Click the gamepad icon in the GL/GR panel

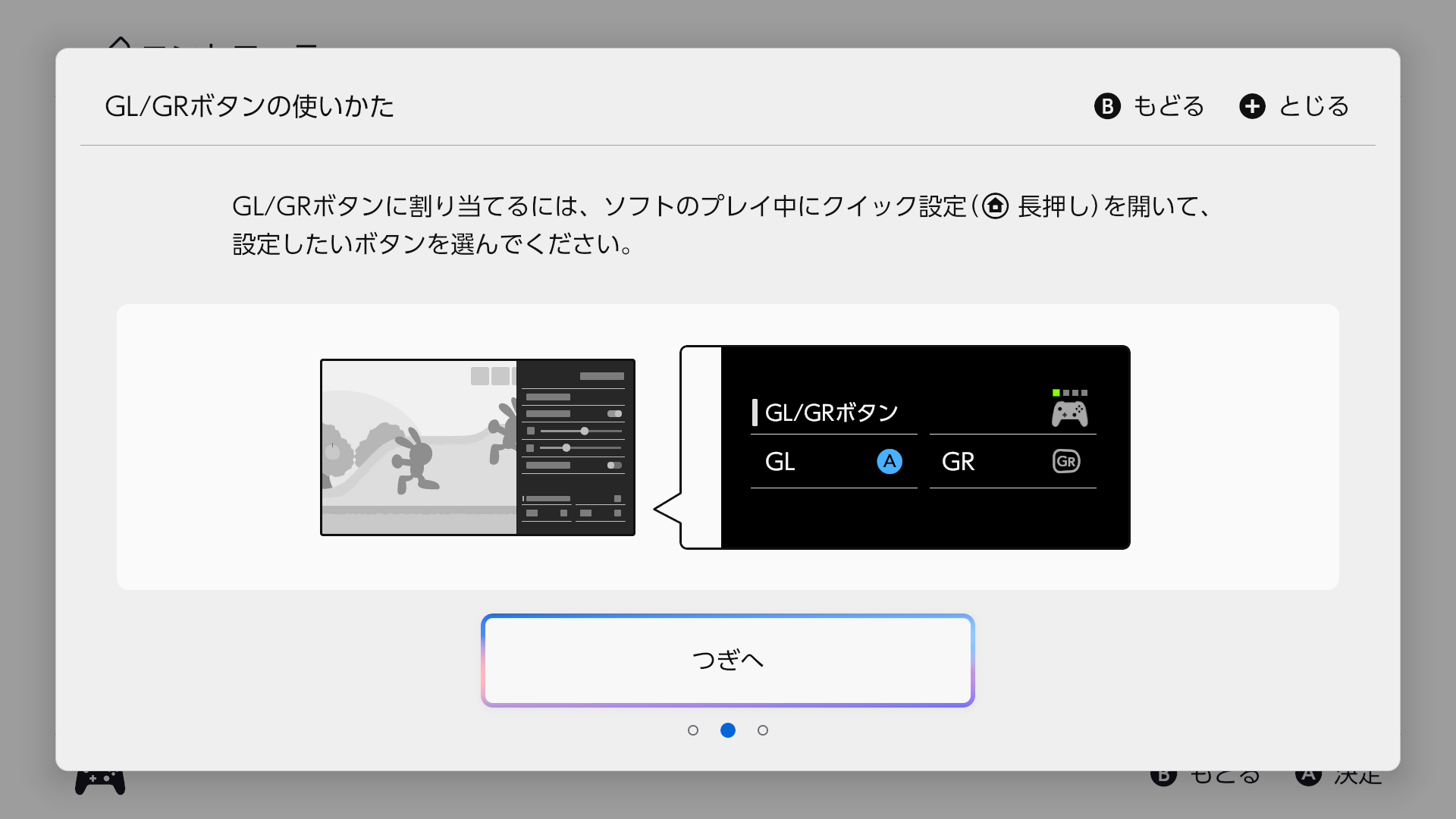[x=1069, y=414]
